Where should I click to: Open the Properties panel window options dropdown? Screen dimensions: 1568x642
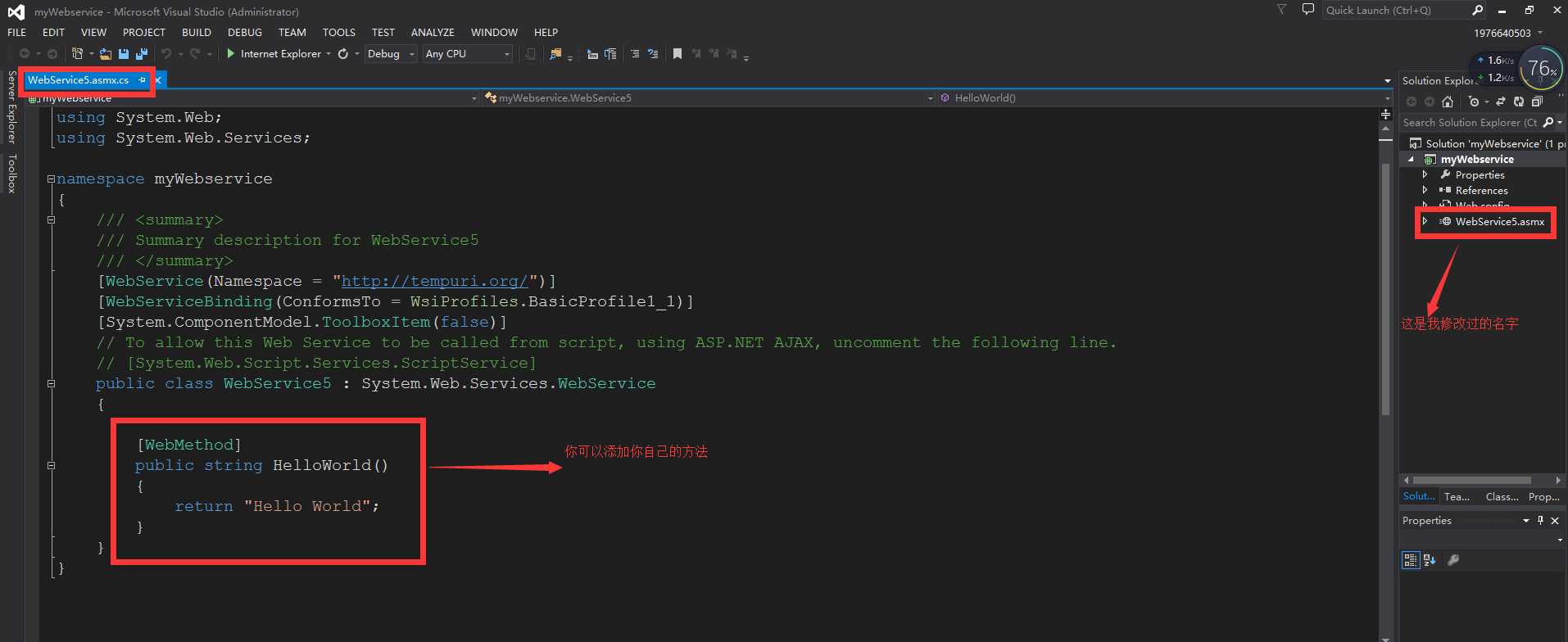point(1525,520)
